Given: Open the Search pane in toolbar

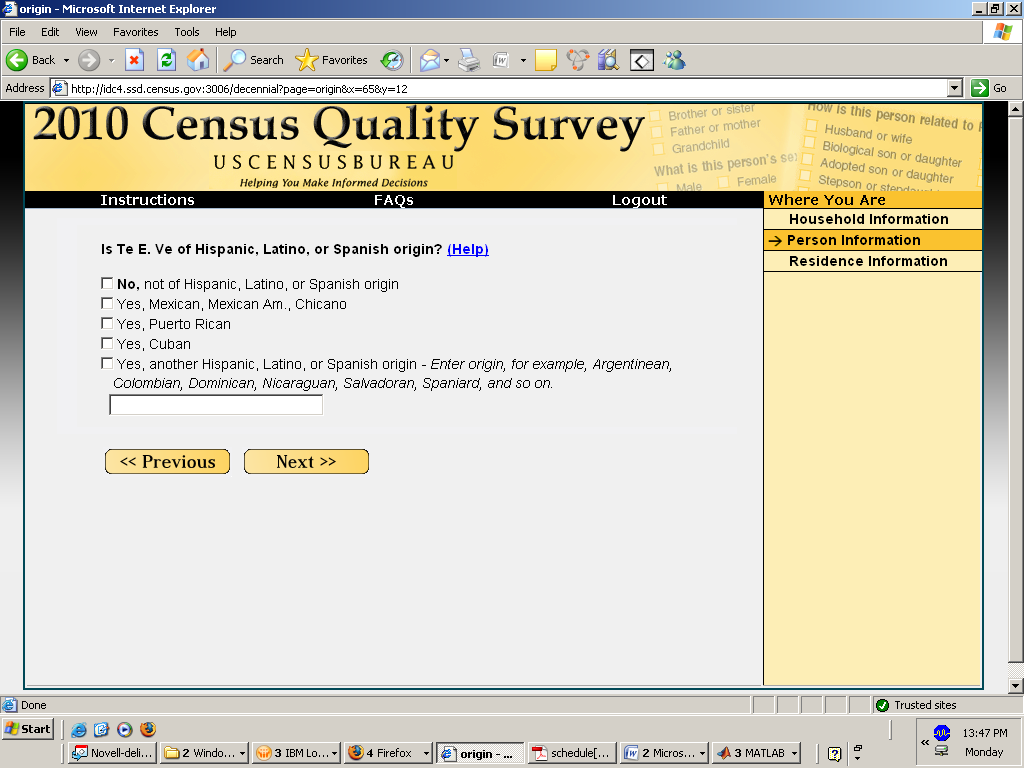Looking at the screenshot, I should click(x=254, y=60).
